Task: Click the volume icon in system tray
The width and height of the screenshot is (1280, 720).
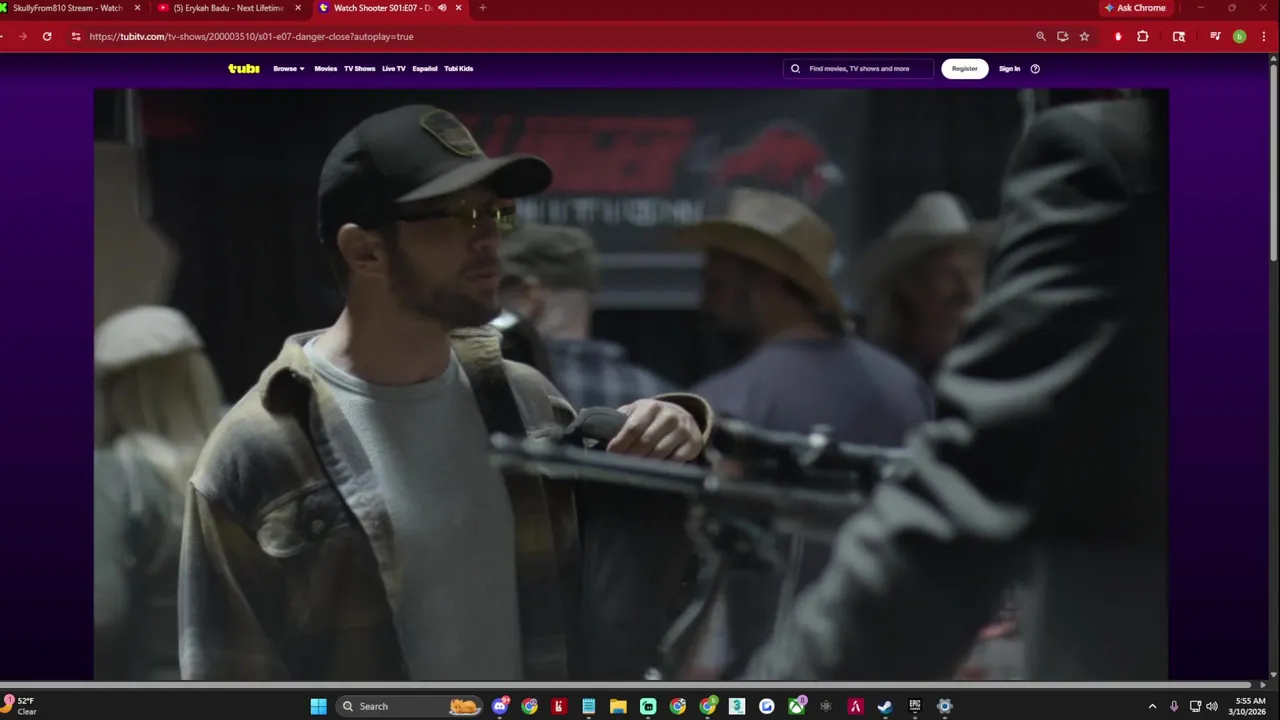Action: point(1212,706)
